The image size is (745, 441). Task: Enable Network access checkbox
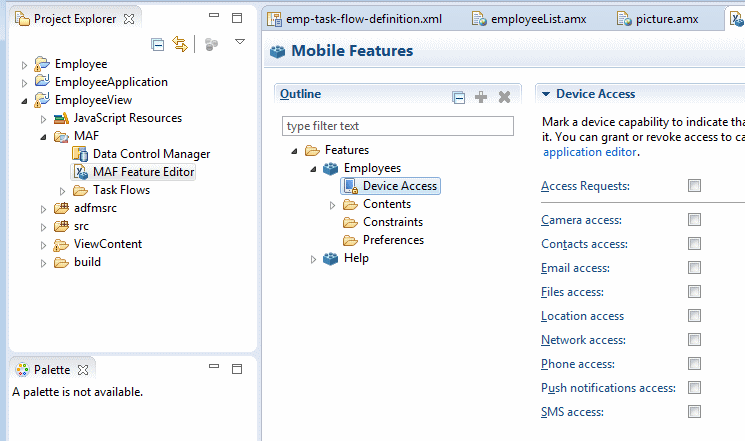tap(694, 339)
